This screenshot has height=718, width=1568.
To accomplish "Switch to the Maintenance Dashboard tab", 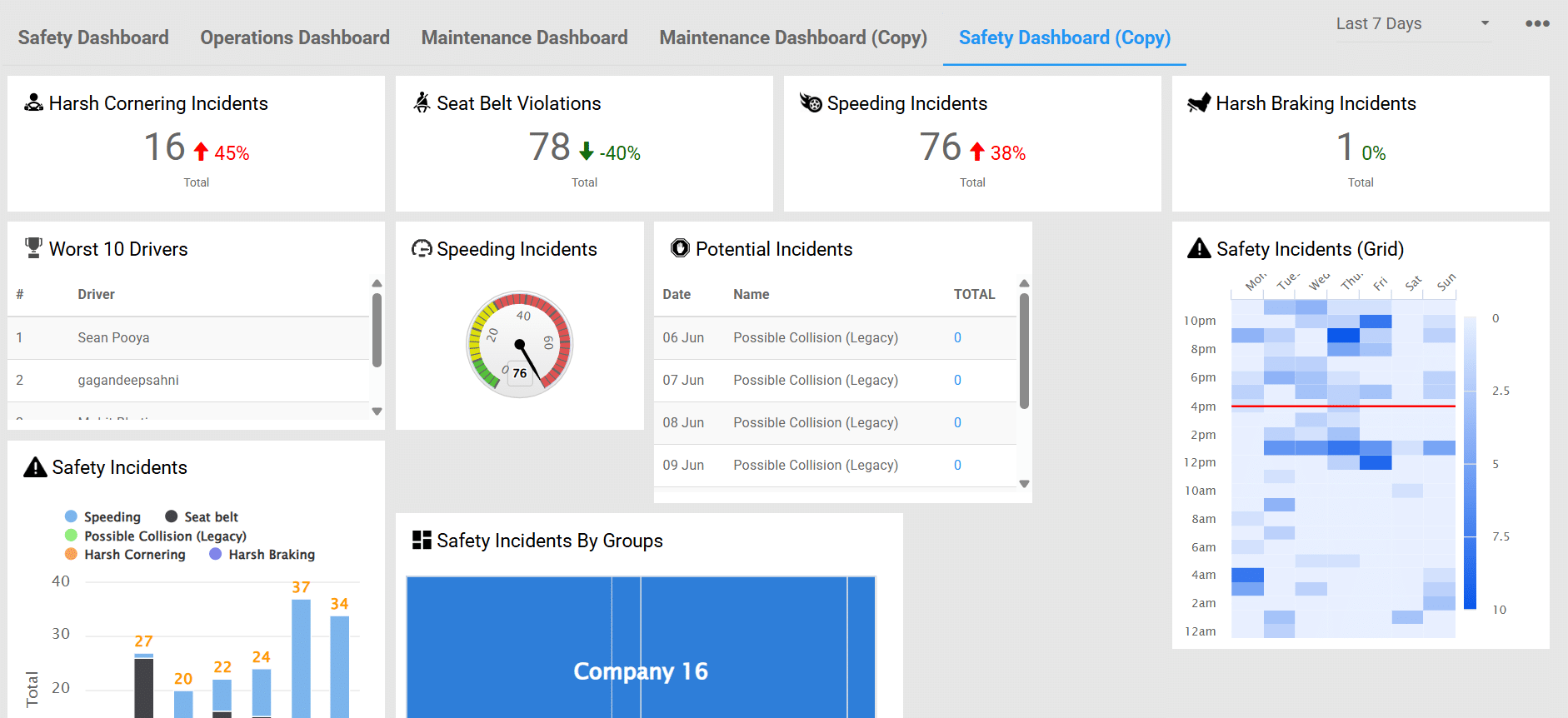I will [x=524, y=37].
